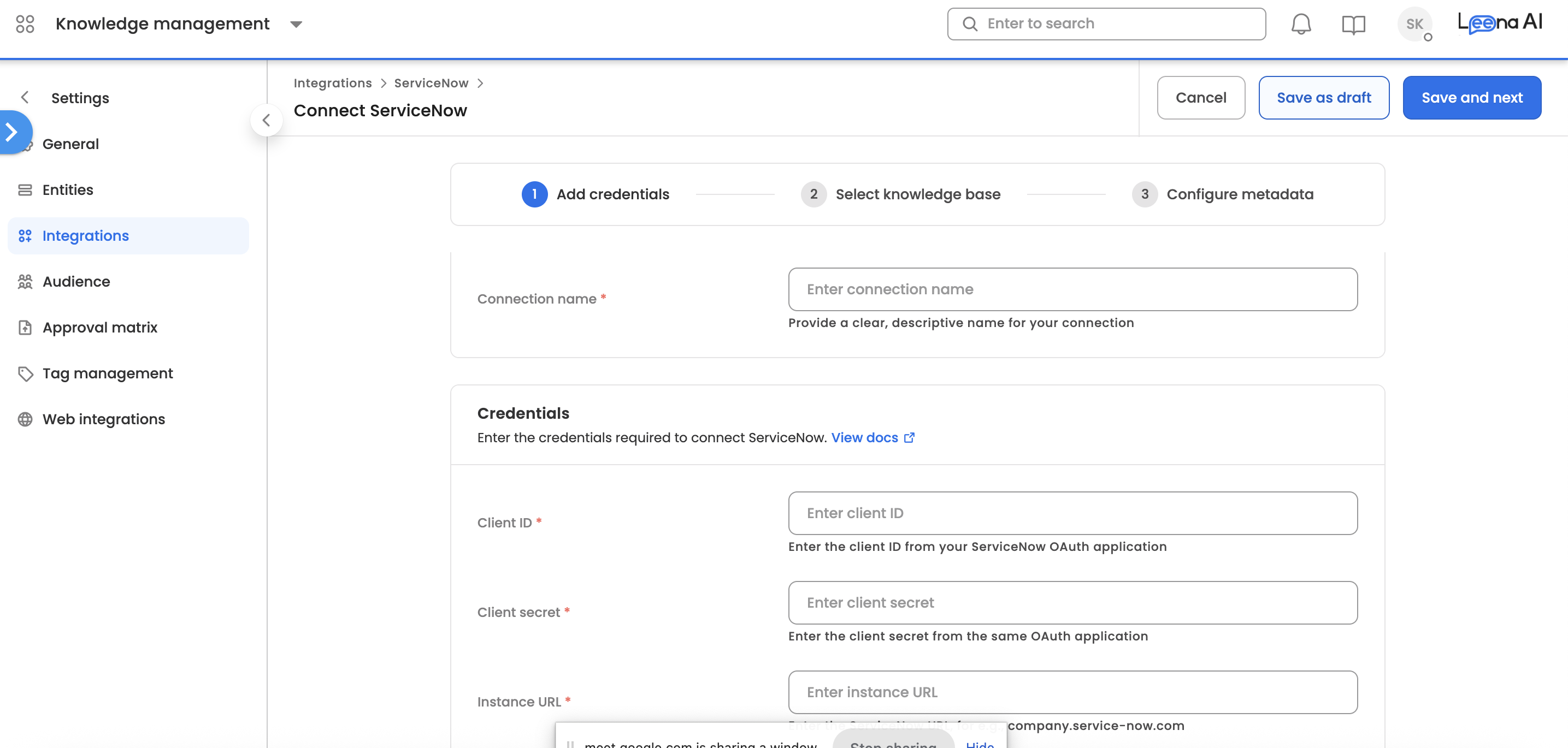Focus the Client ID field

(1072, 513)
